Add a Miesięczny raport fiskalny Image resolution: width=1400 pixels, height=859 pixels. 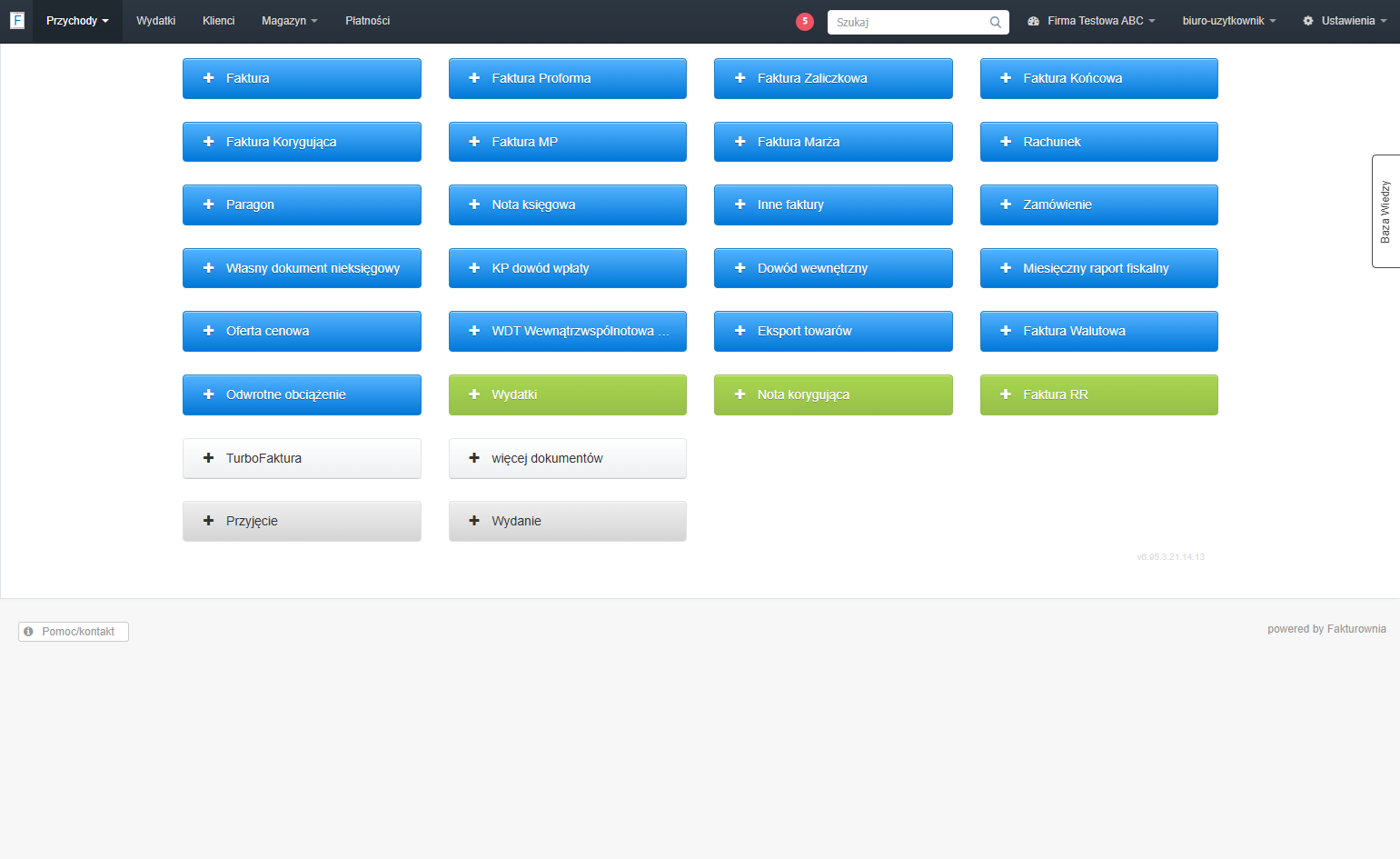(1099, 268)
